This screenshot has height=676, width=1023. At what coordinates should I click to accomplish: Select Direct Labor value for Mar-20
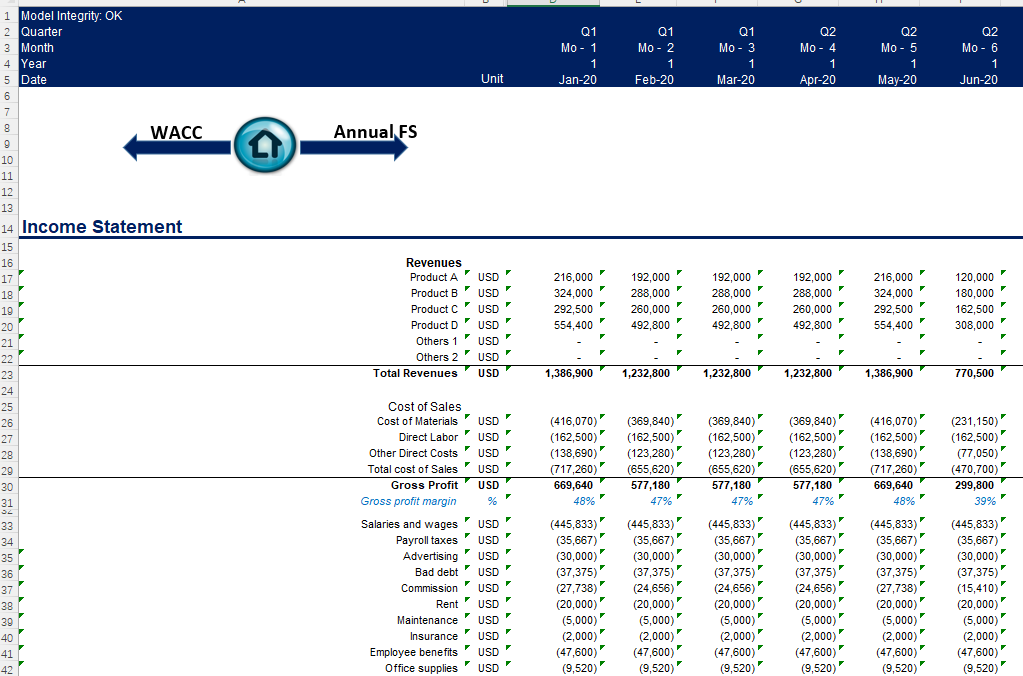732,437
